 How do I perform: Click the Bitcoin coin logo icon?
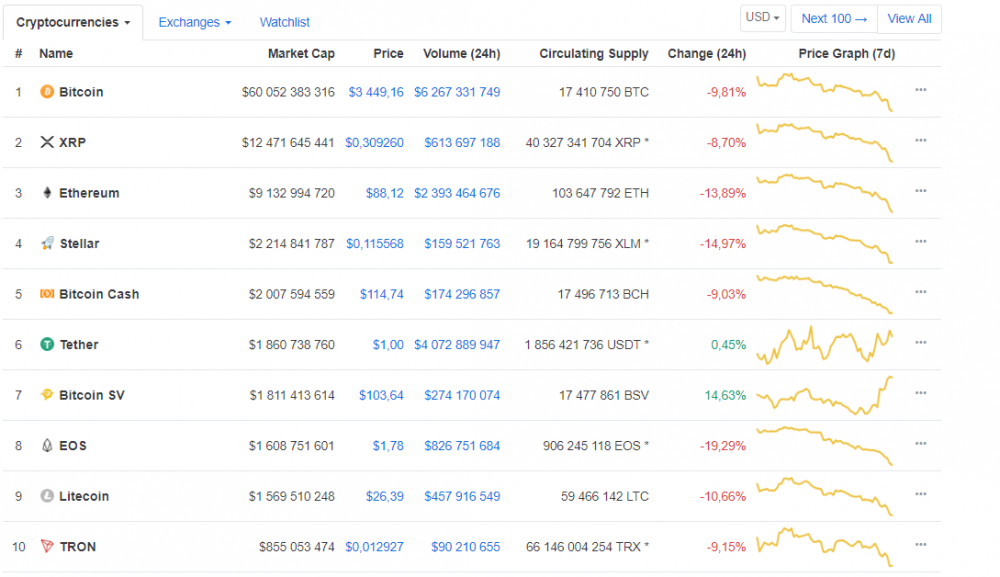tap(47, 92)
